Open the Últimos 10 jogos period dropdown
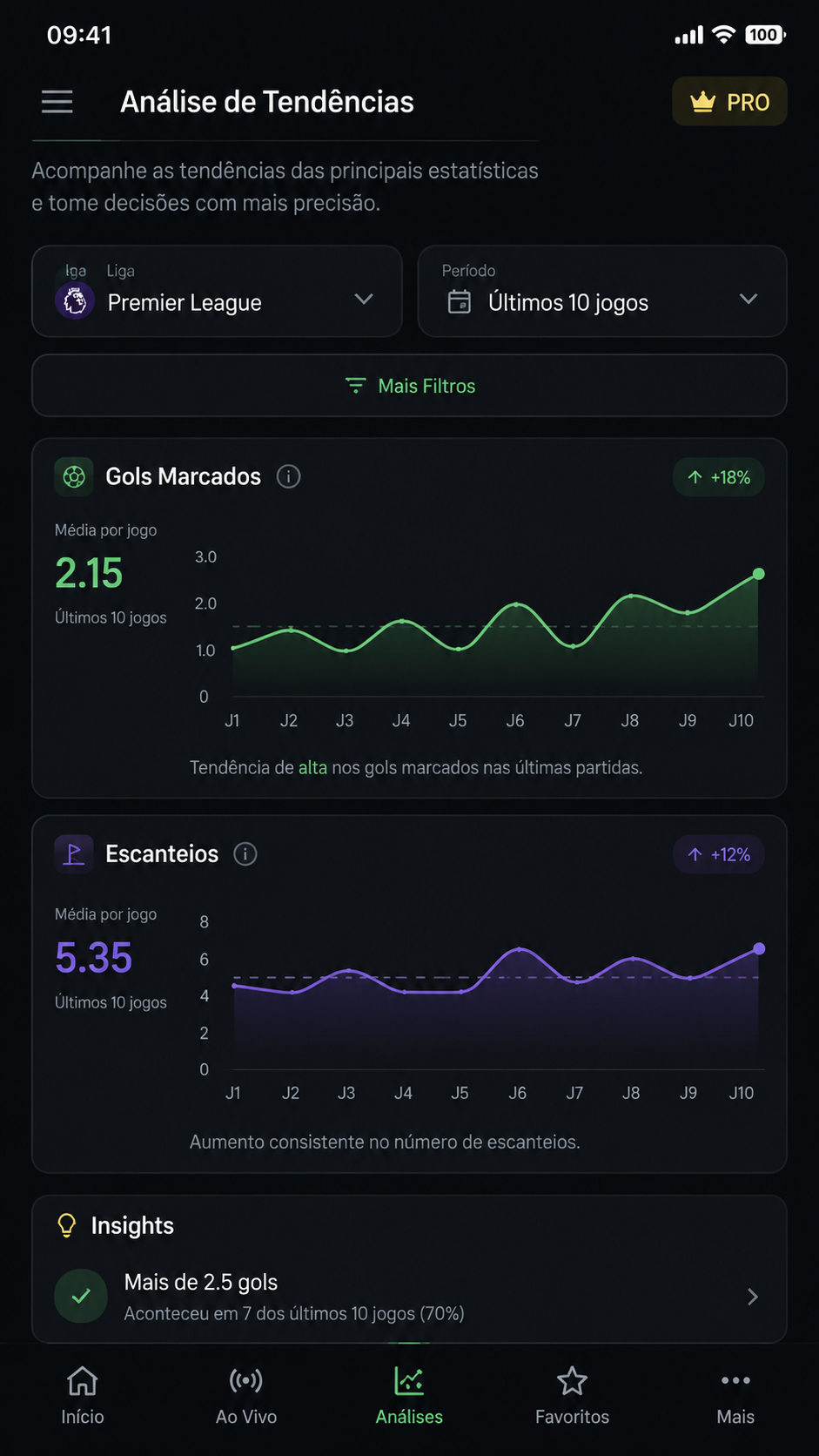Image resolution: width=819 pixels, height=1456 pixels. pos(602,291)
